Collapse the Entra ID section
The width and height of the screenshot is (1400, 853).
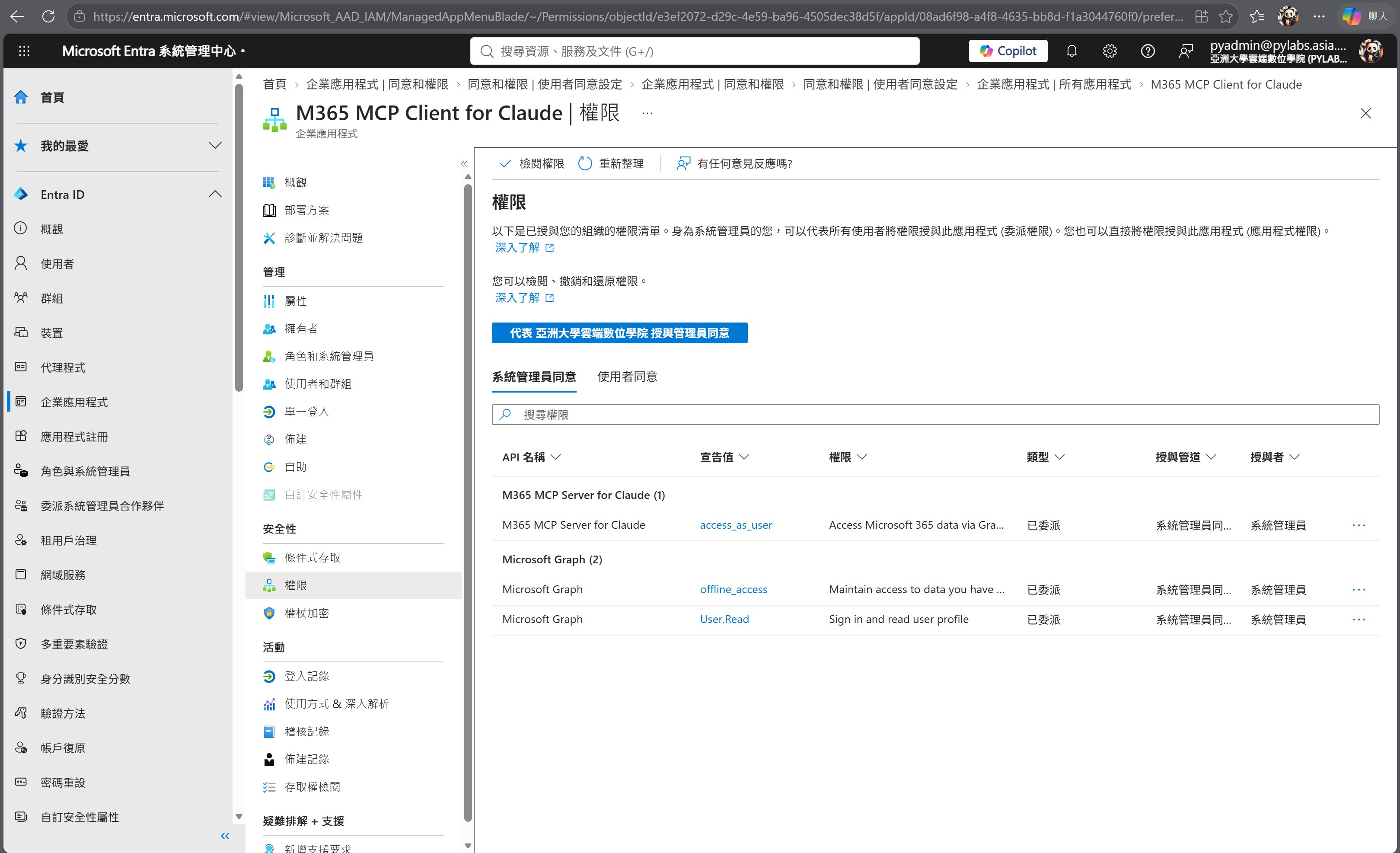(215, 195)
